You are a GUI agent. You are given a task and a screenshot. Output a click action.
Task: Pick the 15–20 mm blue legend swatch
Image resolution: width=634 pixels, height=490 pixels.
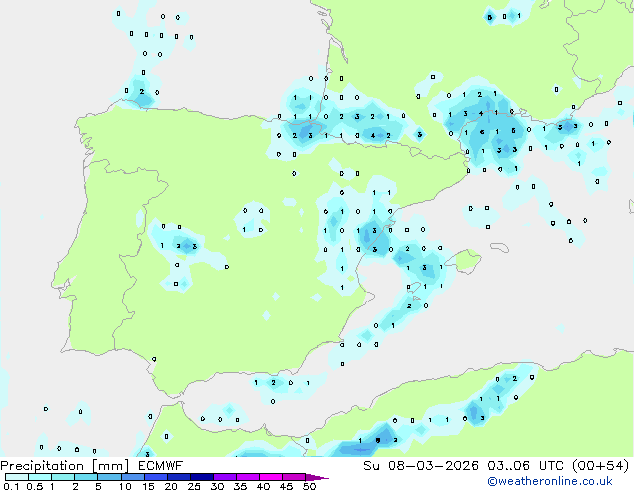[x=156, y=477]
